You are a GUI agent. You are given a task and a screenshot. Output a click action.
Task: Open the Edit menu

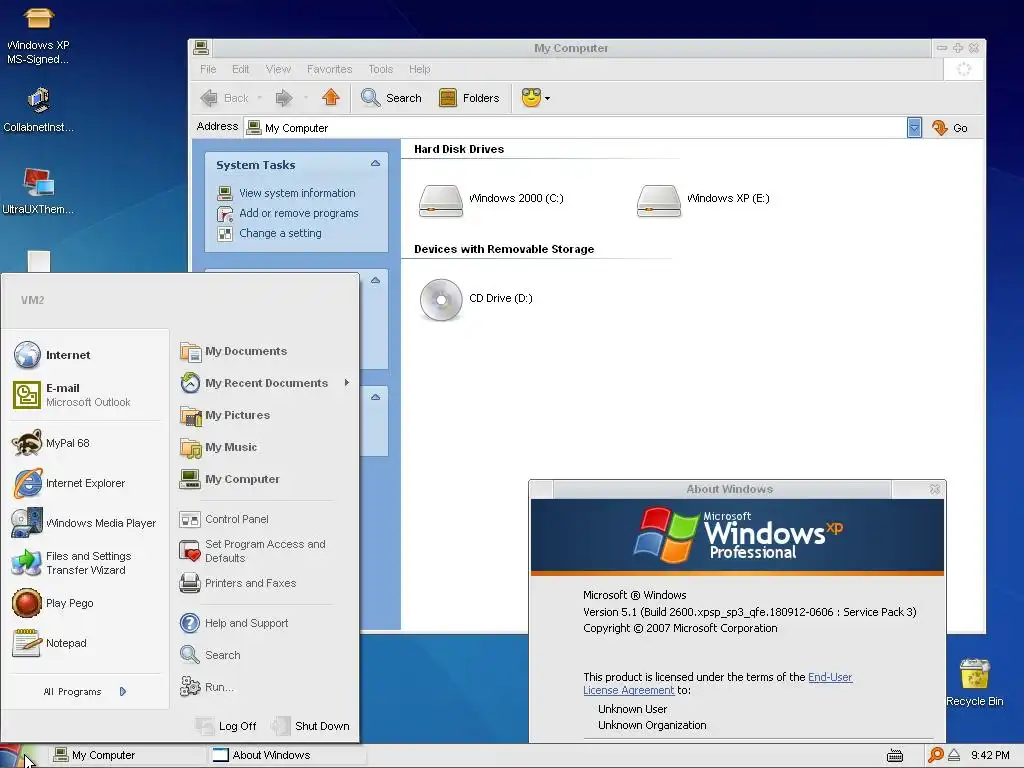[240, 69]
